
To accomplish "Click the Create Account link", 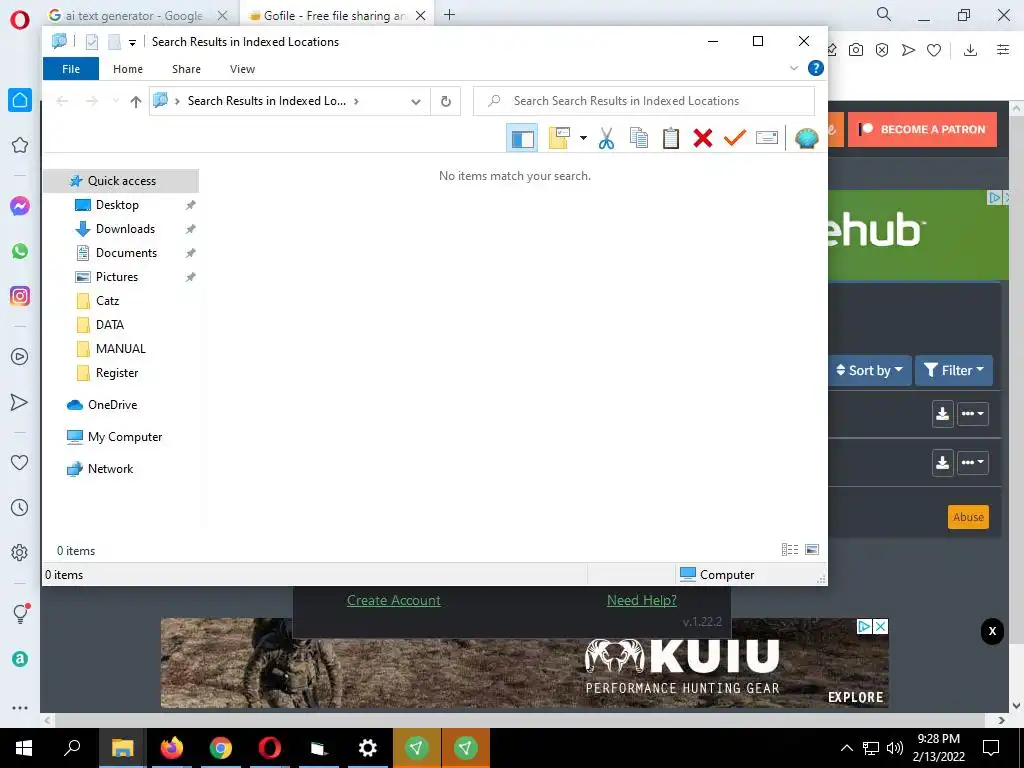I will pyautogui.click(x=393, y=600).
